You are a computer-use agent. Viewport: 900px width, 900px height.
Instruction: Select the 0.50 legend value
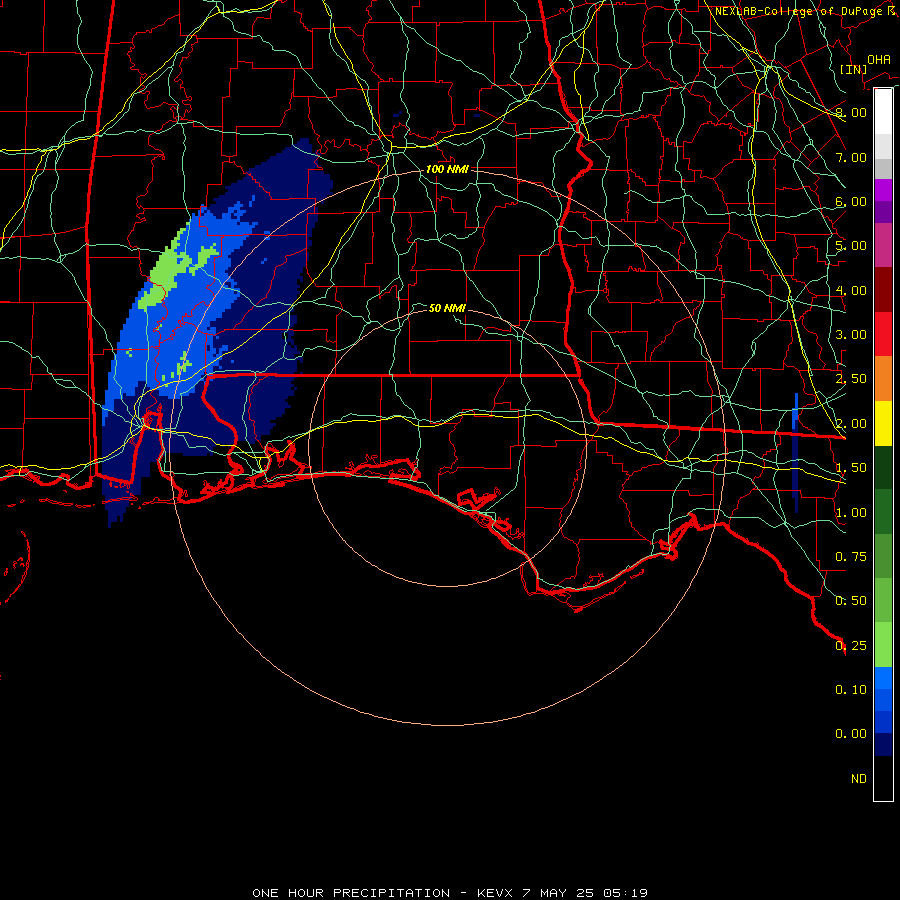(851, 601)
